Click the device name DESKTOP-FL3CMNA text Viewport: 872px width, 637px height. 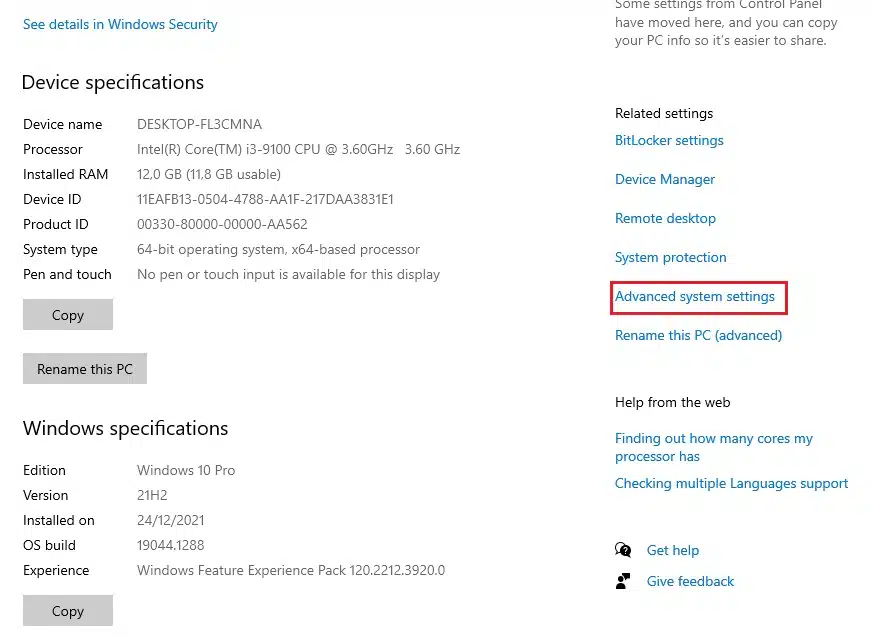pos(199,125)
